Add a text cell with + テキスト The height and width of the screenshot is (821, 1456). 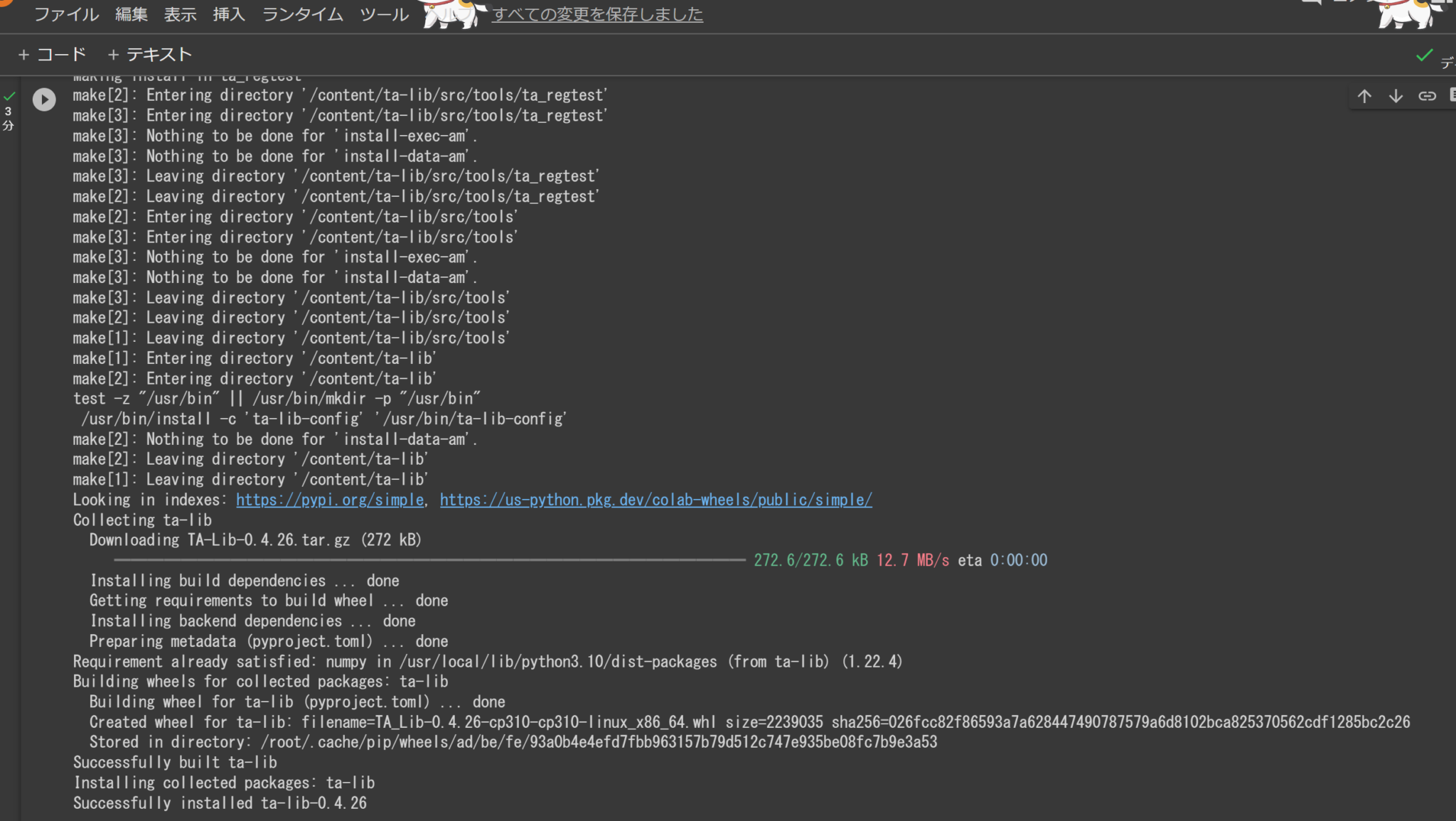pyautogui.click(x=149, y=55)
